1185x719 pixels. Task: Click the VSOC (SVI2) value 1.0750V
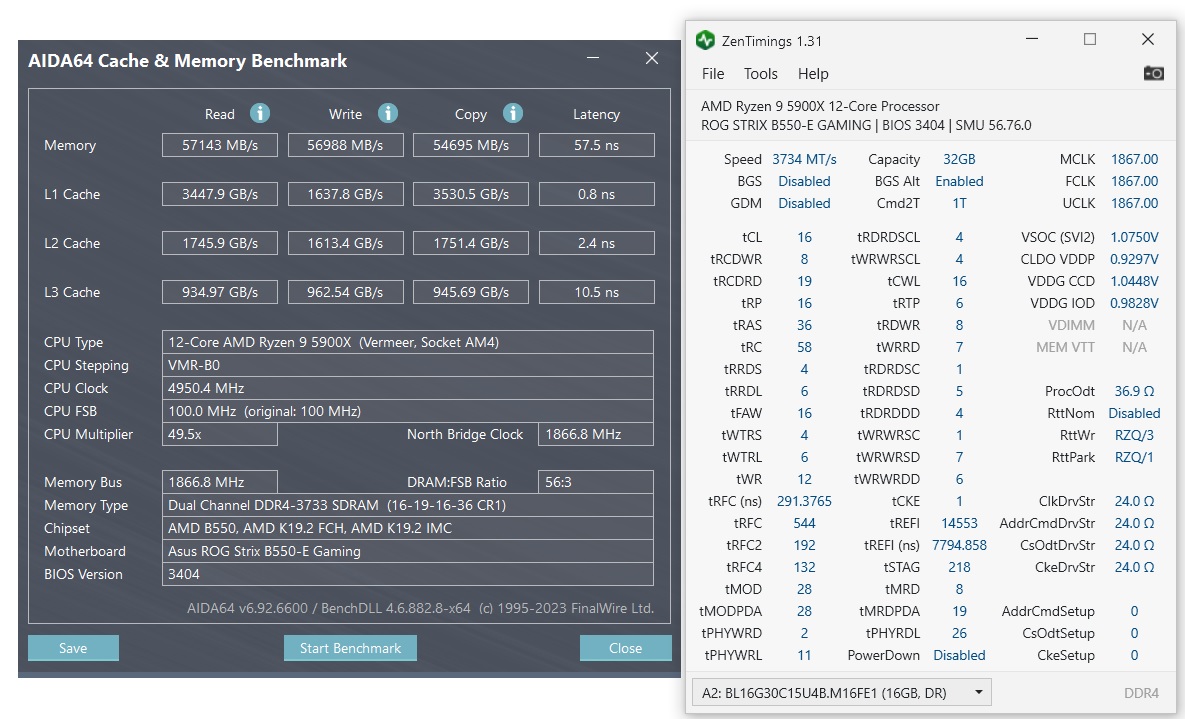tap(1134, 237)
